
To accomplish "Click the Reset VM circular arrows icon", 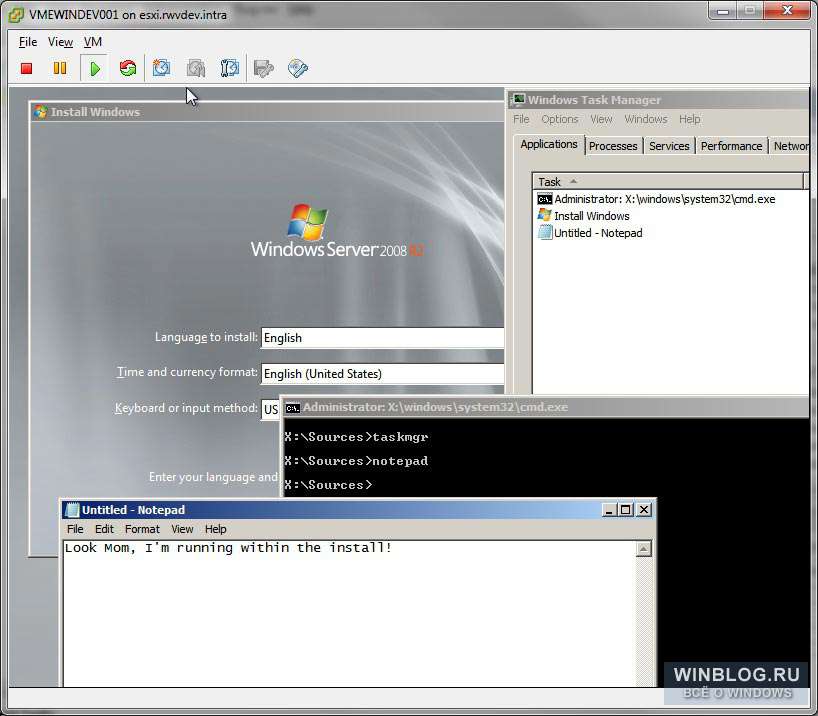I will (x=128, y=68).
